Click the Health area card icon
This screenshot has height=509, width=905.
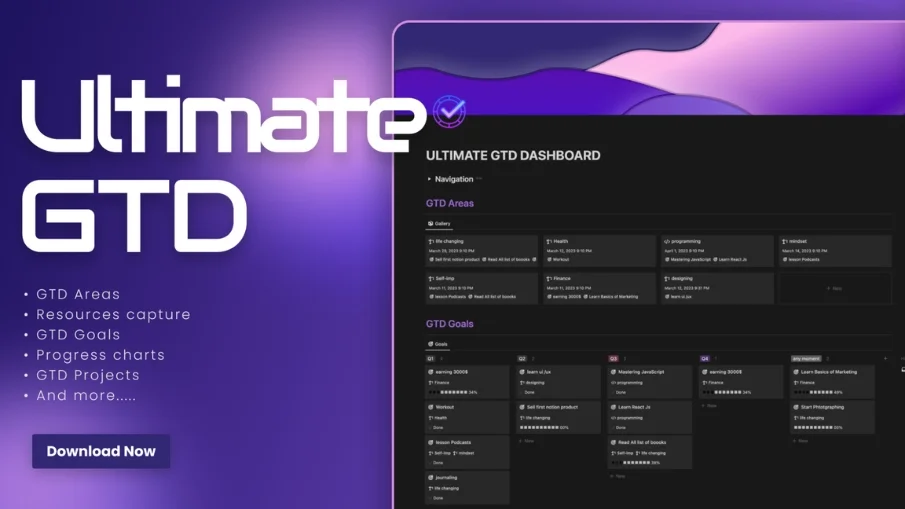pos(549,241)
